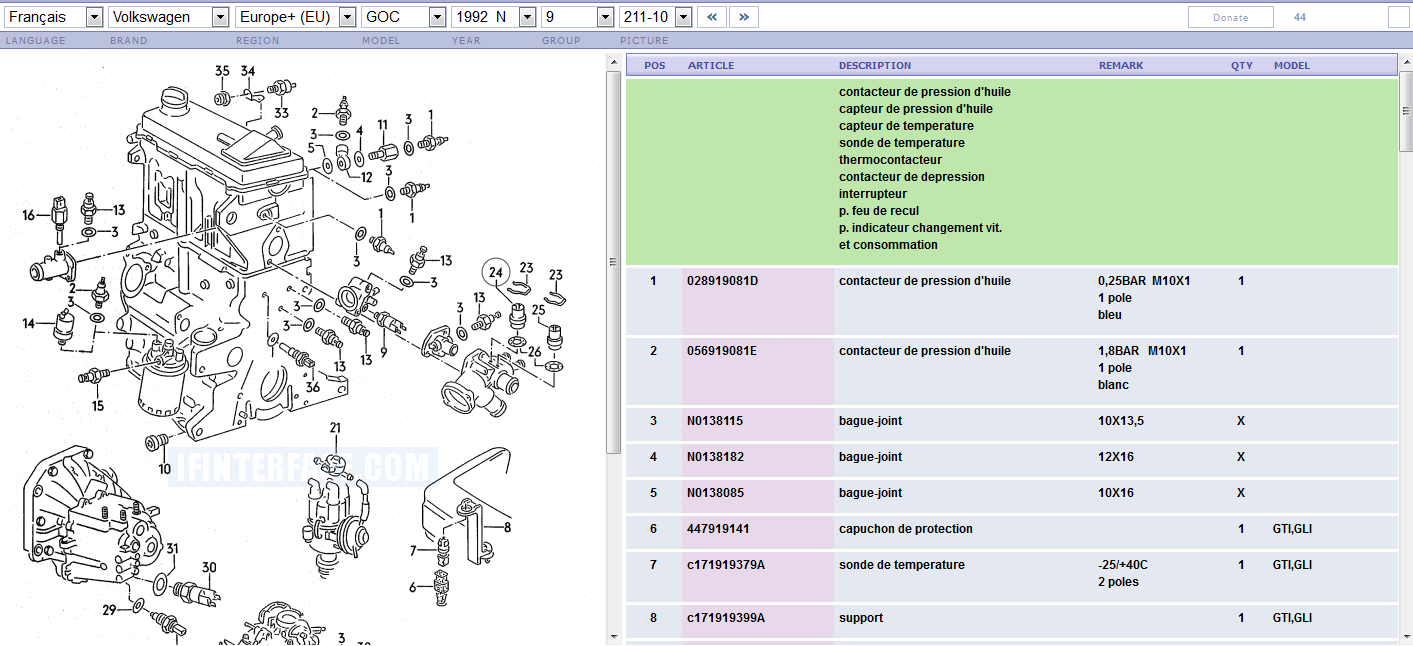
Task: Click the DESCRIPTION column header
Action: 875,65
